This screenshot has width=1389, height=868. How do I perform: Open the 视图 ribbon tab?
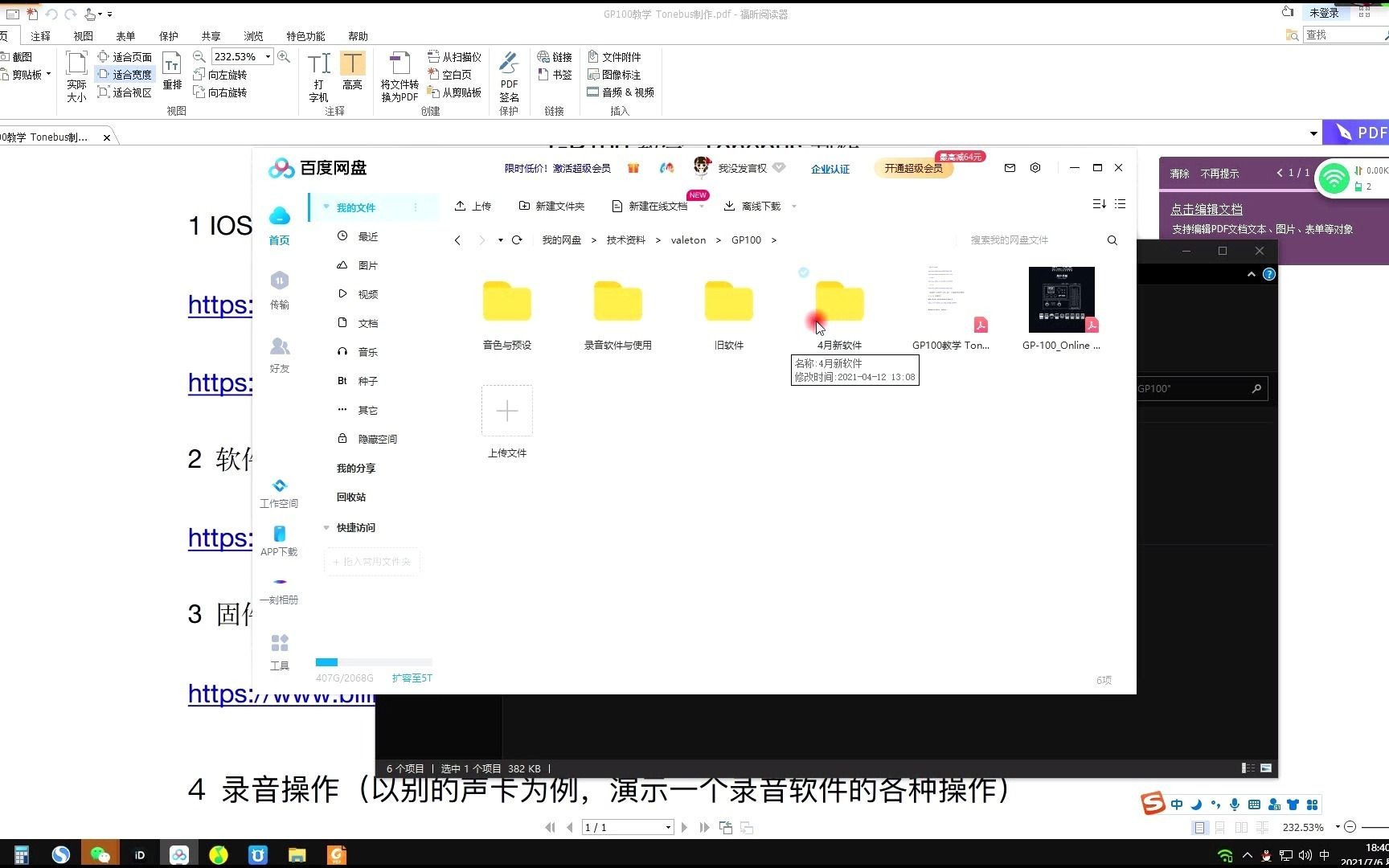(83, 36)
